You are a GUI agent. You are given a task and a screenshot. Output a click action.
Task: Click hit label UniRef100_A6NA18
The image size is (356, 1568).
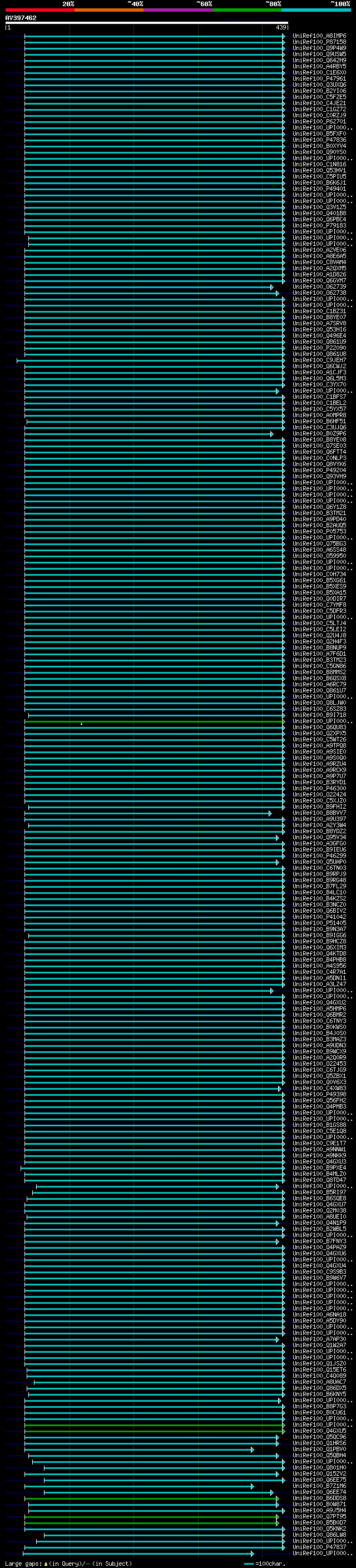pyautogui.click(x=319, y=1315)
